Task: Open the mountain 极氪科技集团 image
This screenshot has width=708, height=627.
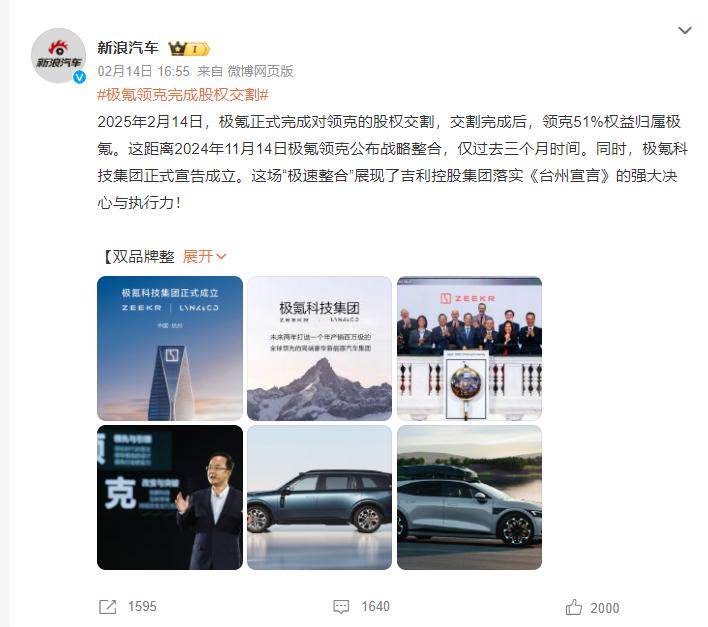Action: coord(319,348)
